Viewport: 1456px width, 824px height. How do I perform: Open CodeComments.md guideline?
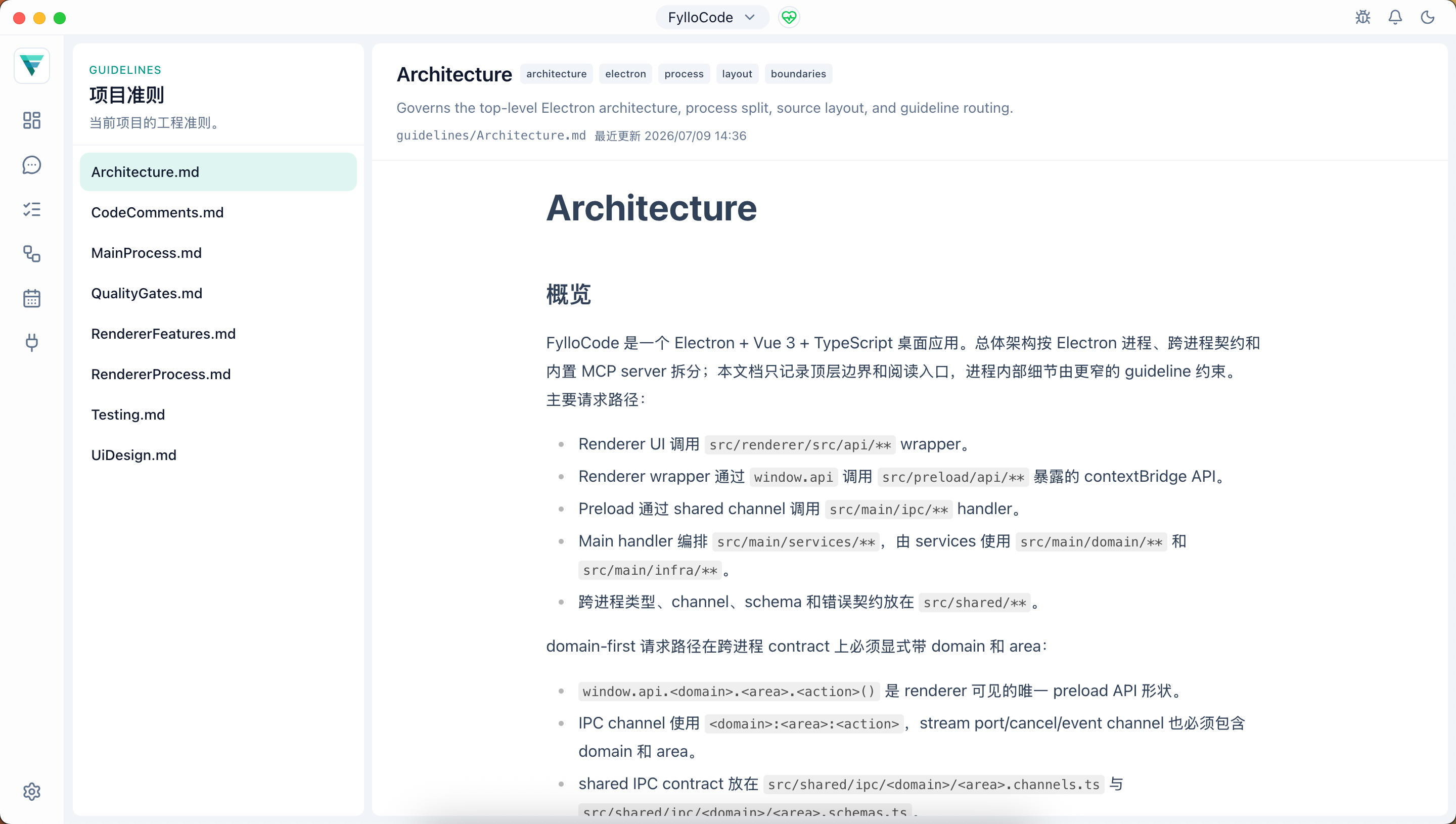pos(218,212)
